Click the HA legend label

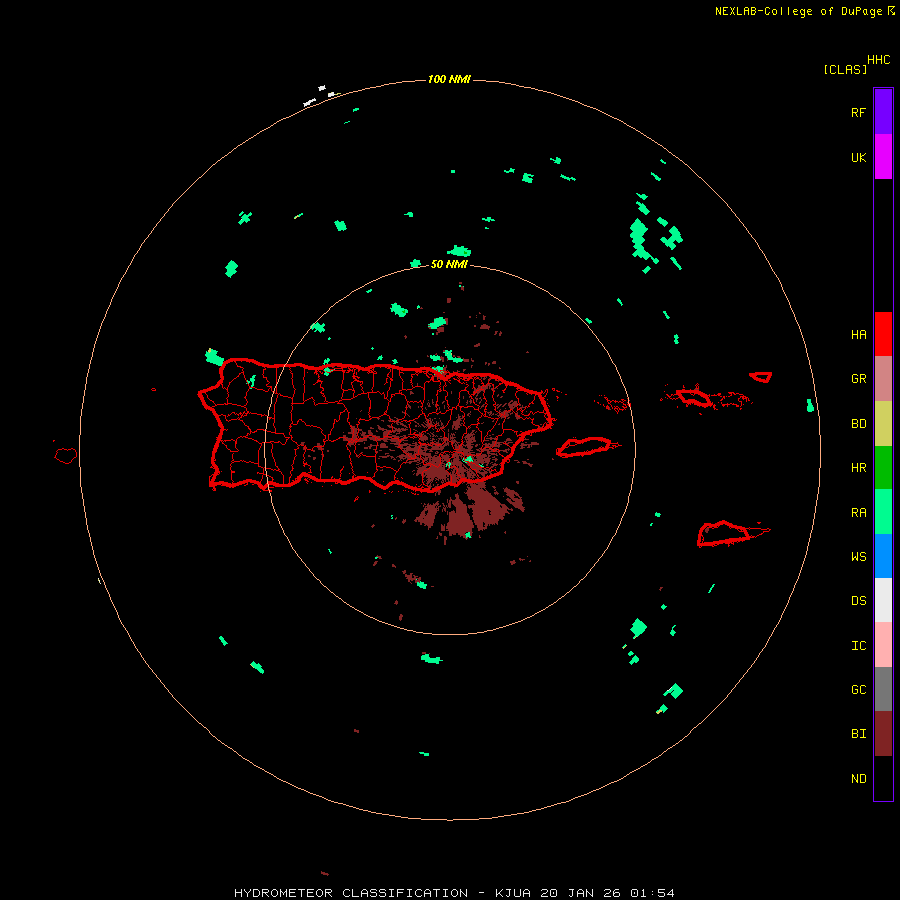[x=858, y=335]
